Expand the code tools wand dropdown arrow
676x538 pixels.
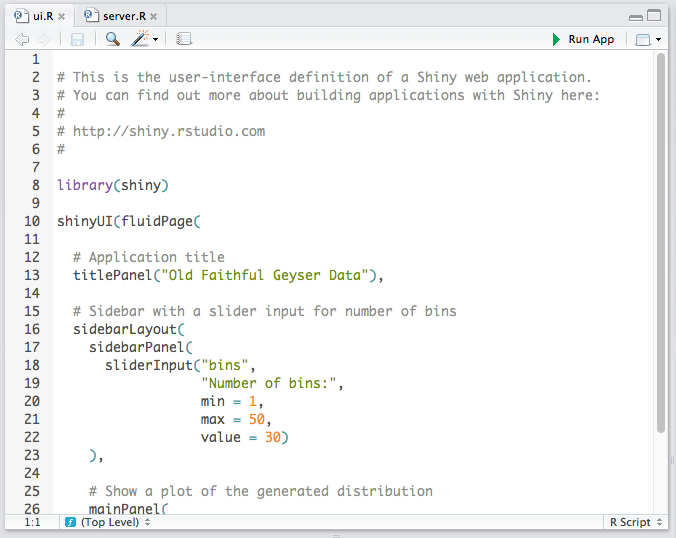(x=156, y=40)
